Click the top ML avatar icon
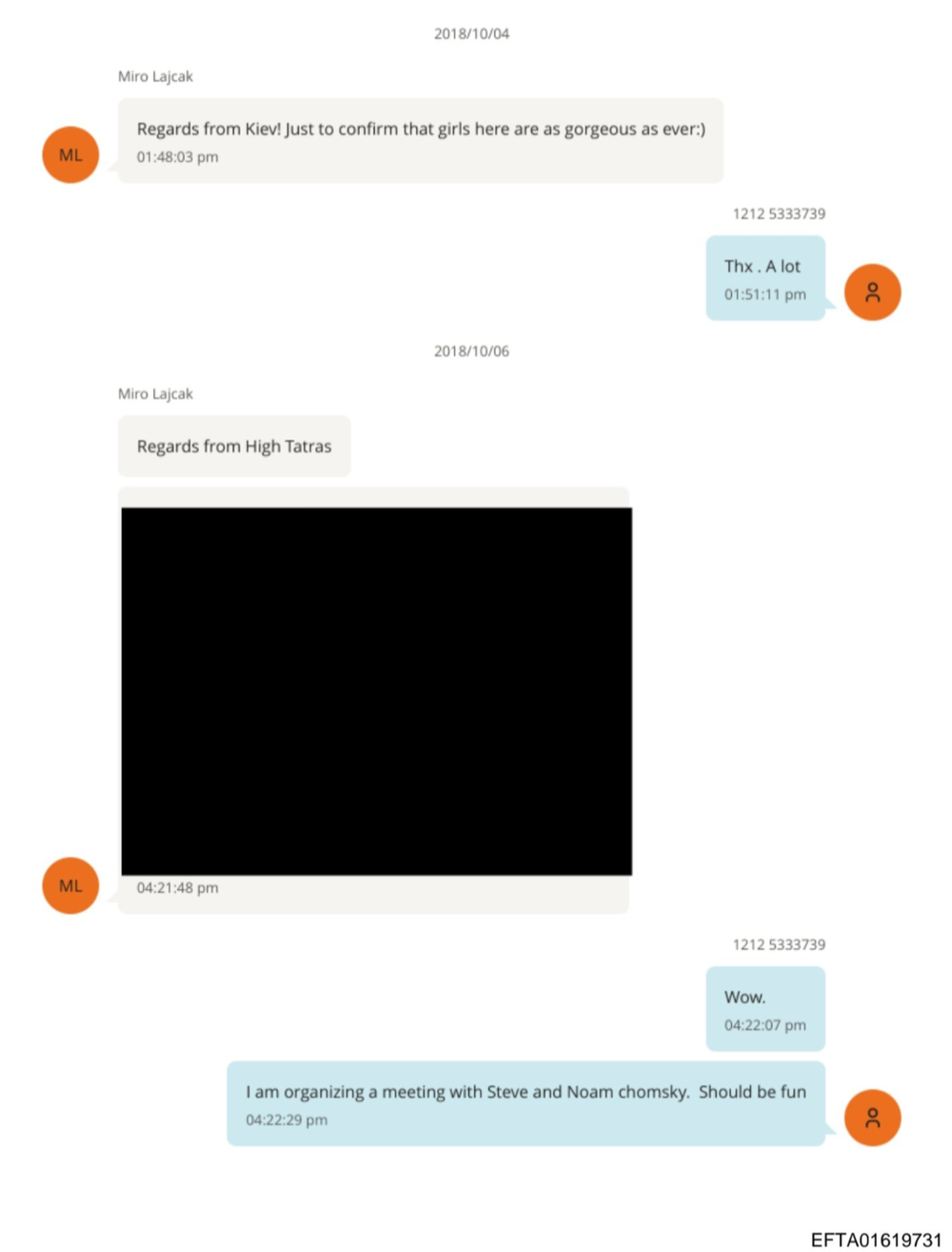 (70, 154)
